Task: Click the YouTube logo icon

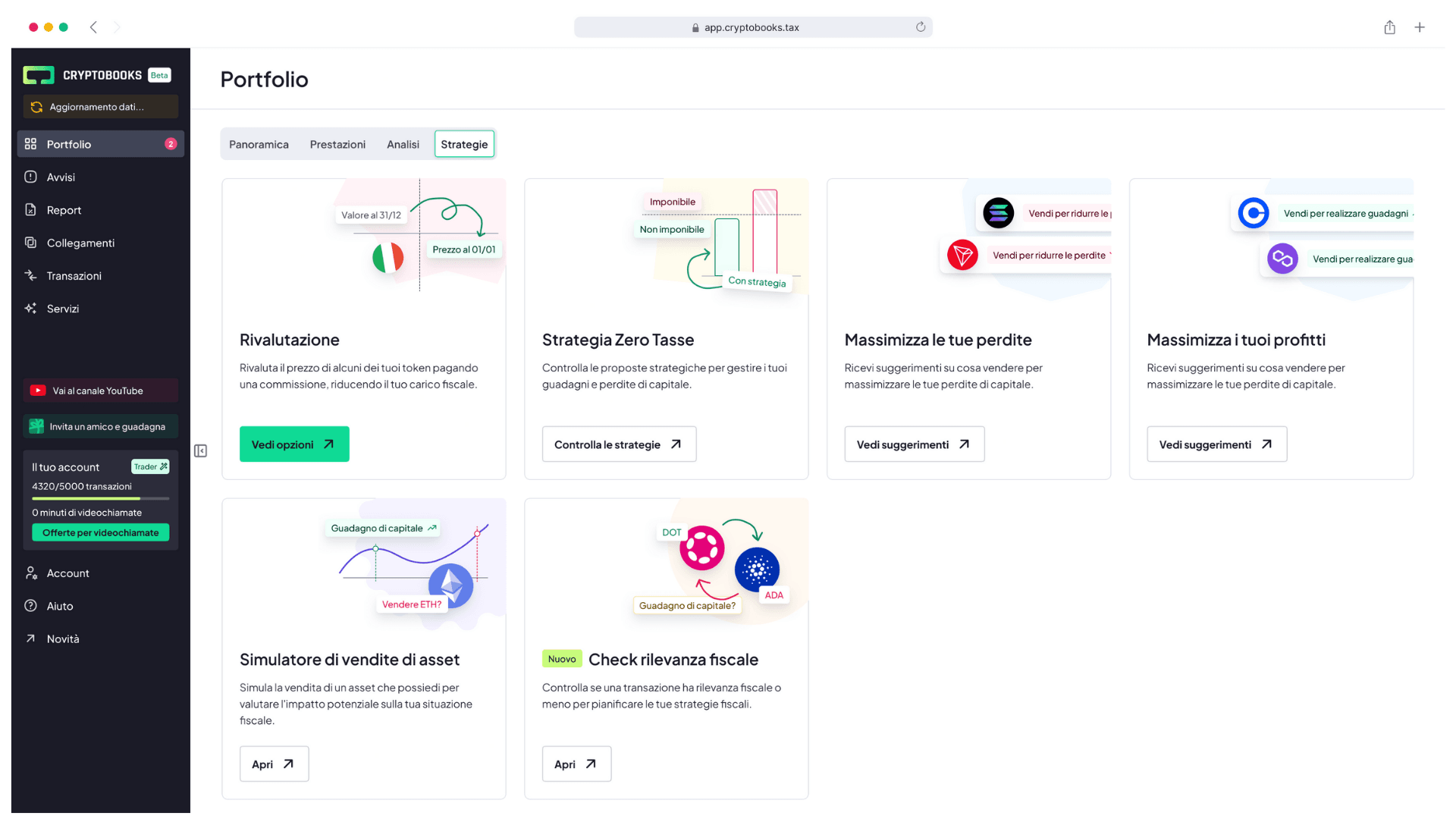Action: point(38,391)
